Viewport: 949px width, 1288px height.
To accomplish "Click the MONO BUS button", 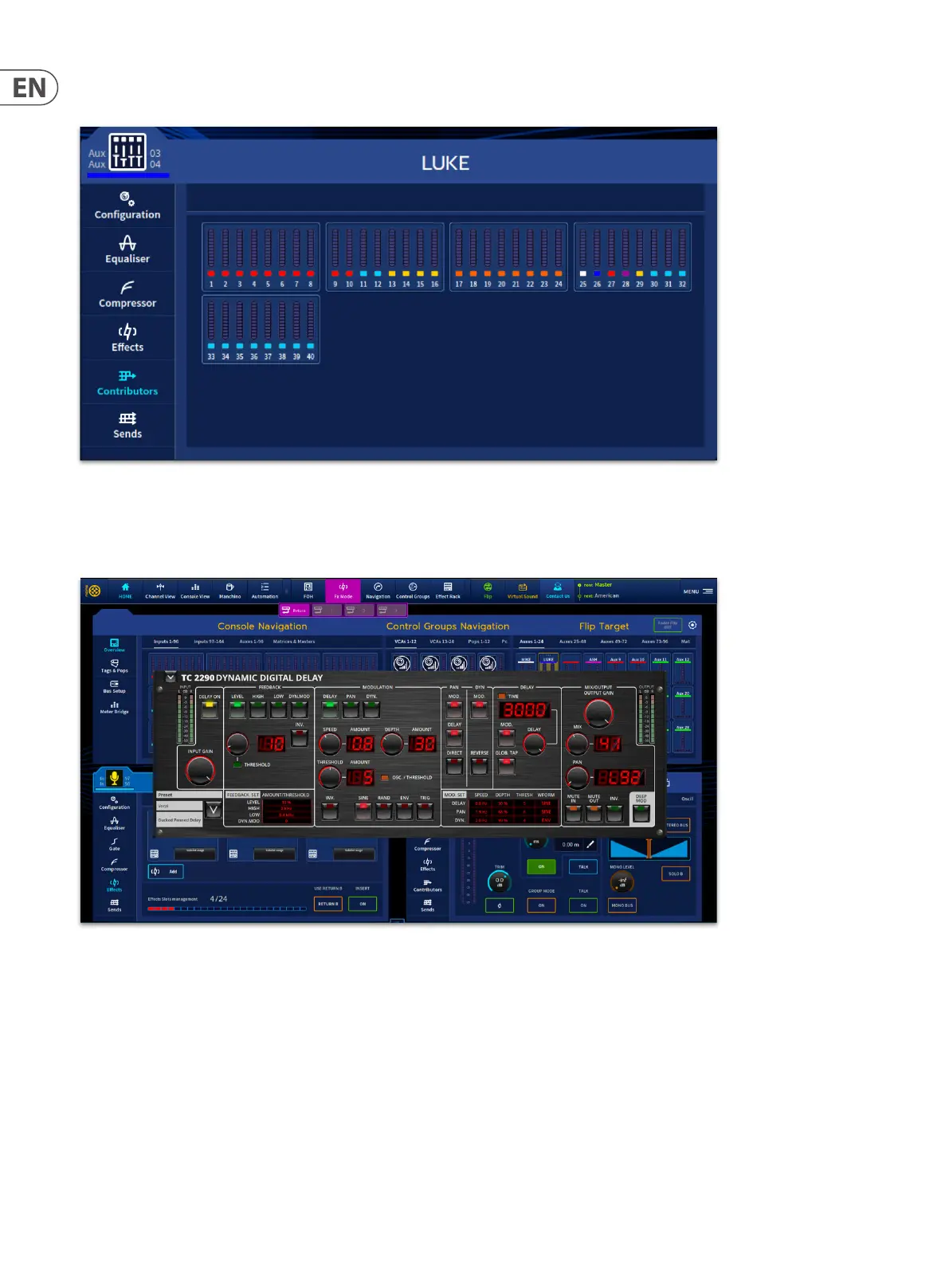I will click(x=622, y=905).
